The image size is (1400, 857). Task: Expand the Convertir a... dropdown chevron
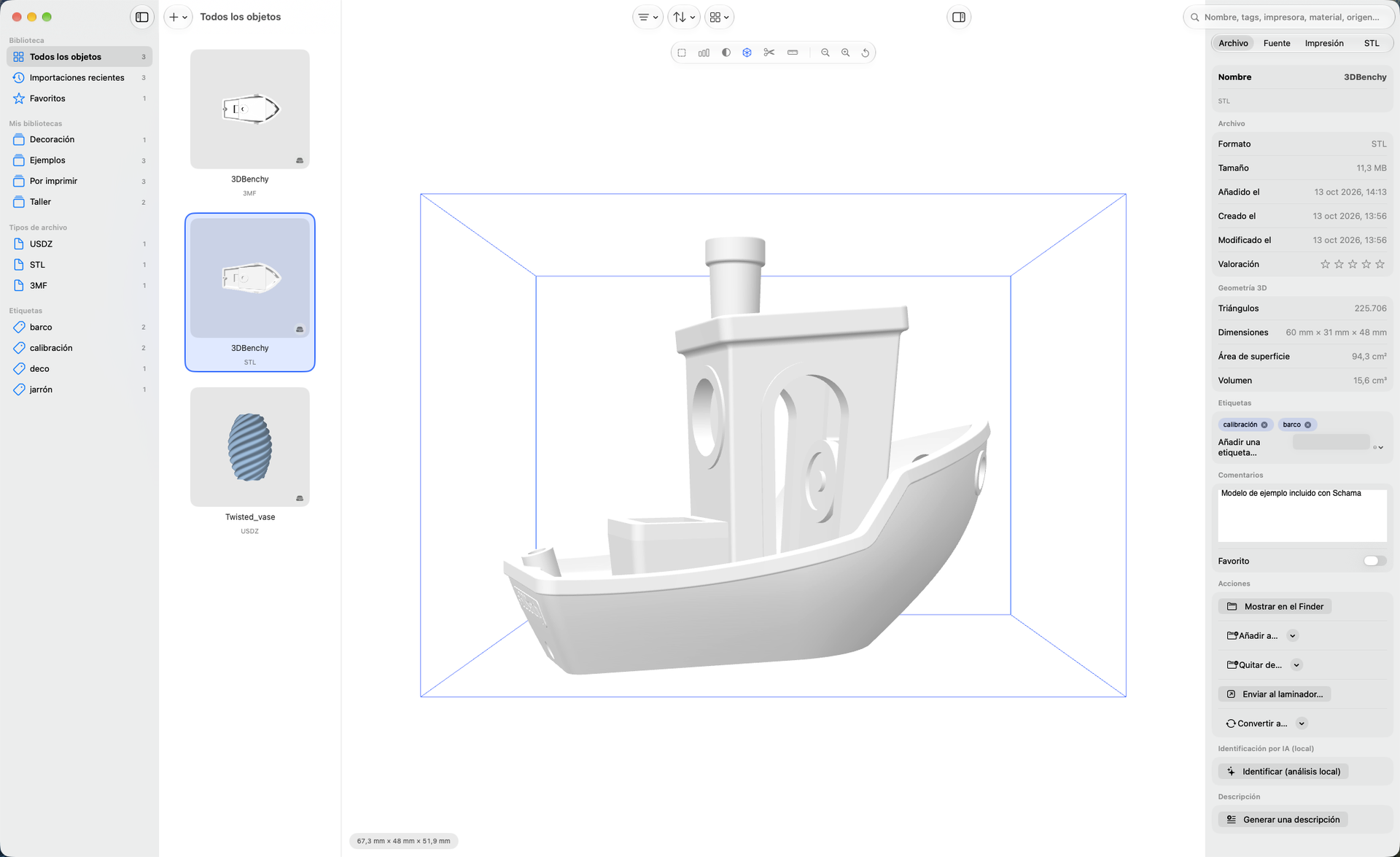coord(1302,724)
